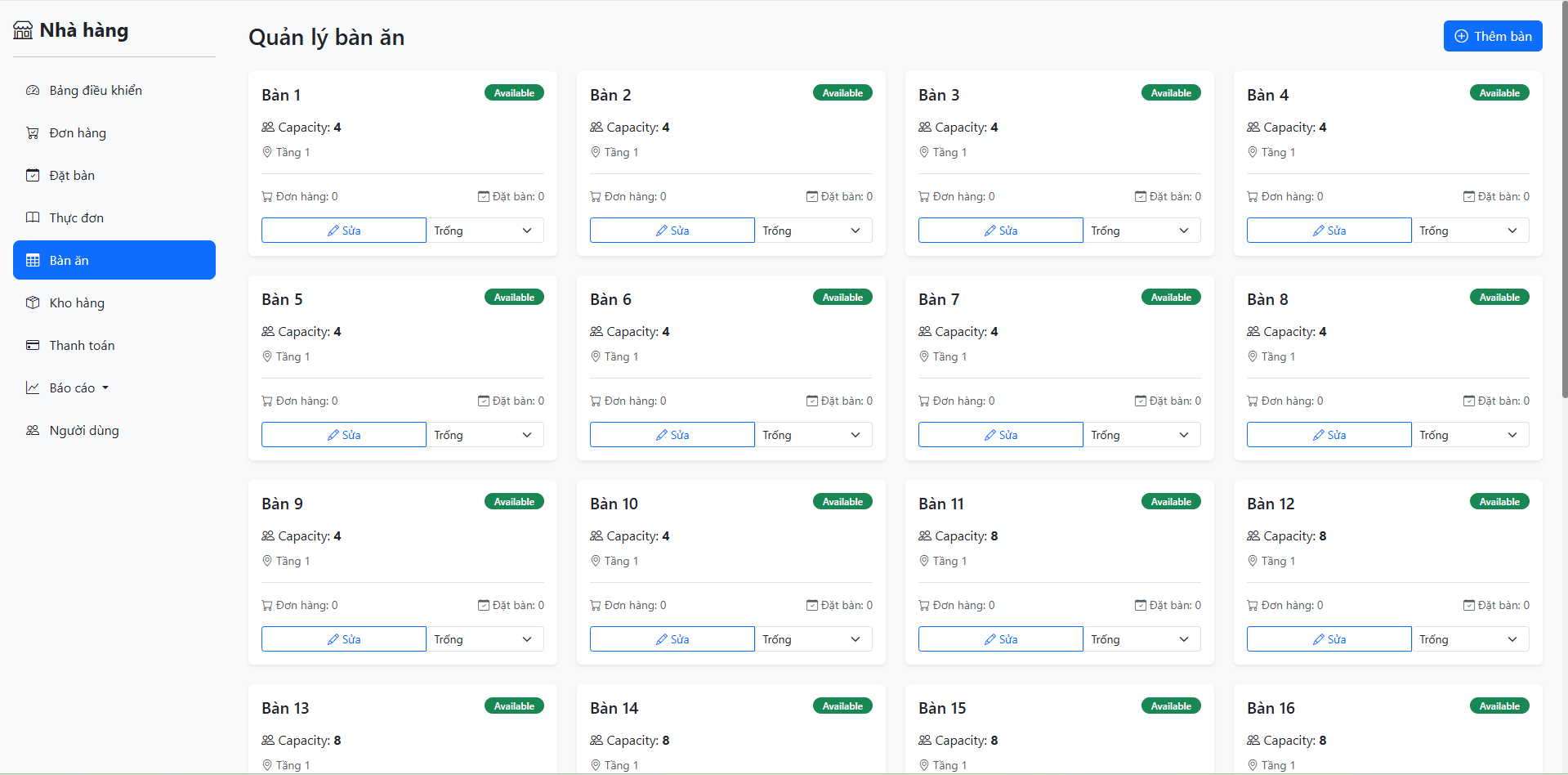Click the Kho hàng box icon
Screen dimensions: 1568x775
point(33,302)
